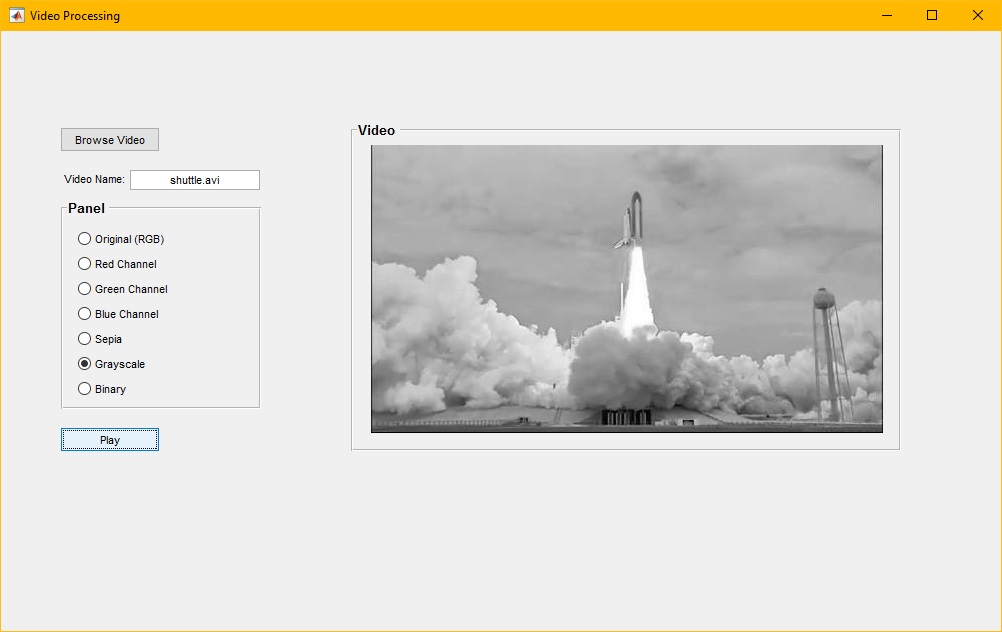The height and width of the screenshot is (632, 1002).
Task: Click the selected Grayscale radio button
Action: pos(85,364)
